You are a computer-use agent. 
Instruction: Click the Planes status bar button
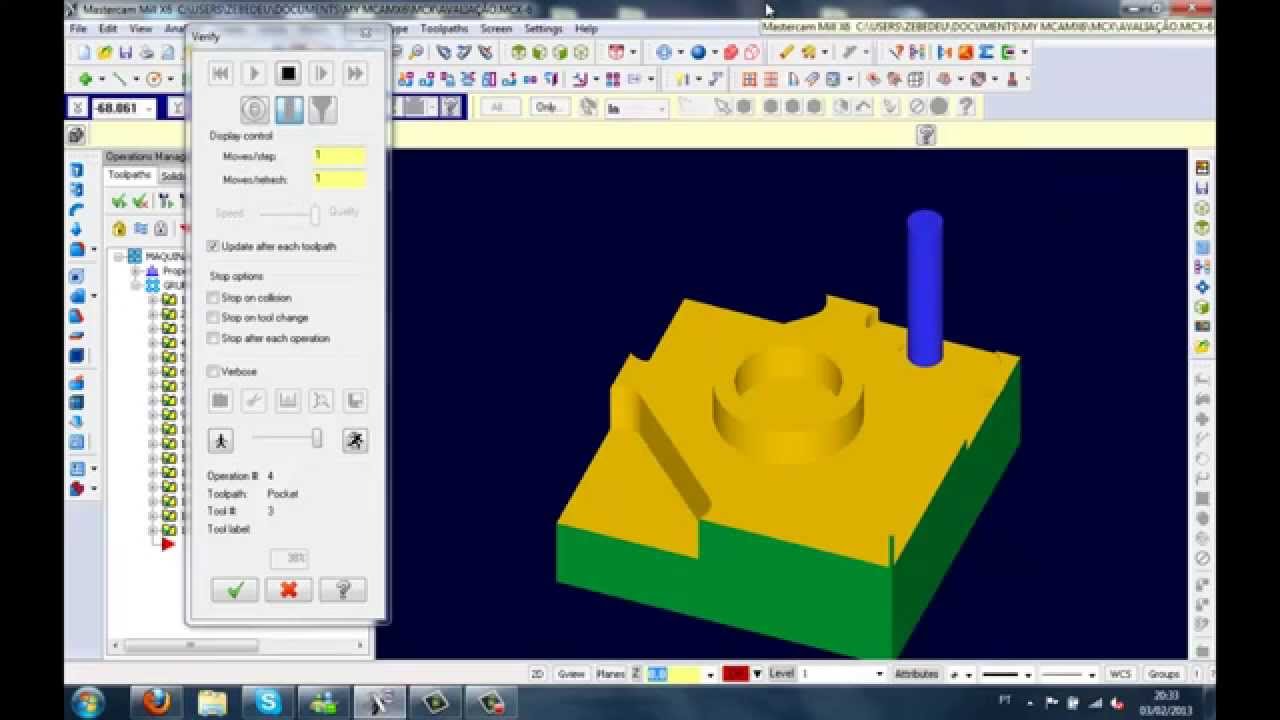coord(610,674)
